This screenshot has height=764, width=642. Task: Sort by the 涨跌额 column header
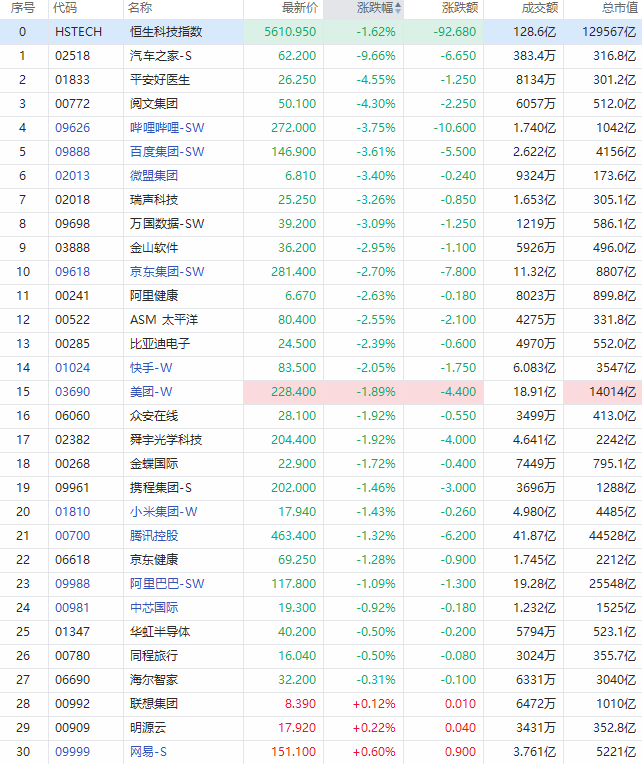point(460,8)
